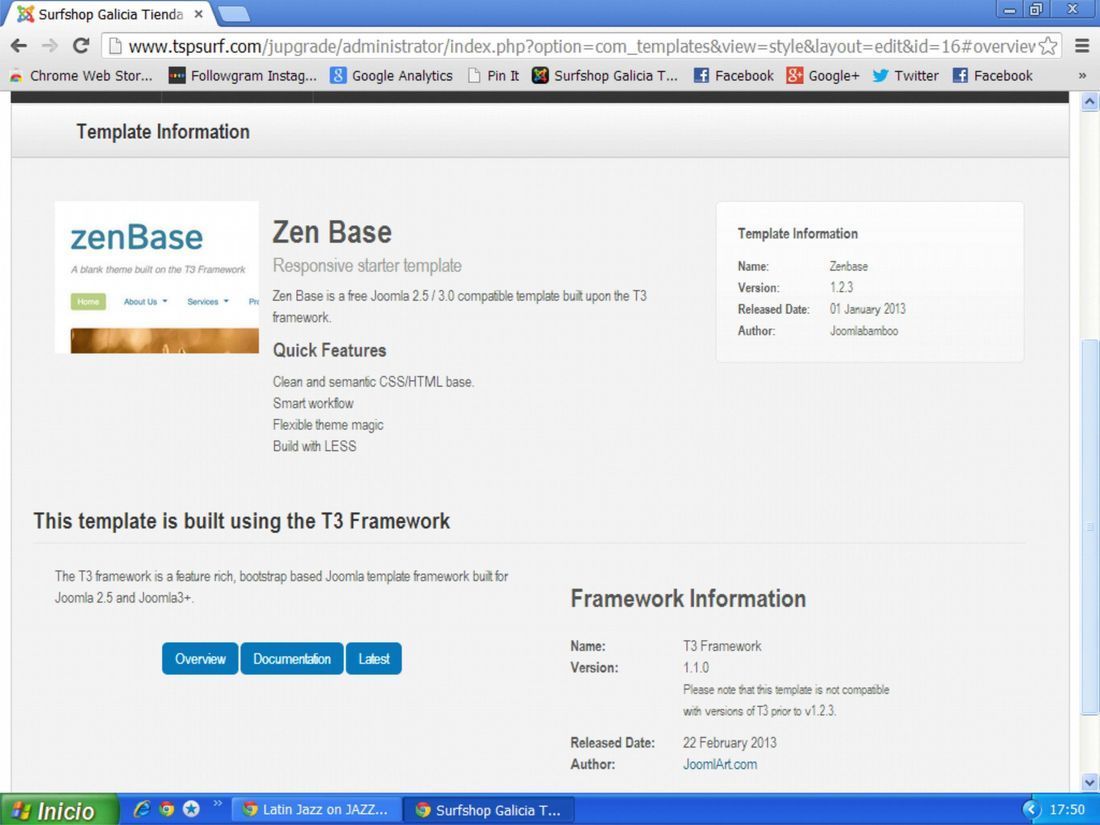Go back using the browser back arrow
Screen dimensions: 1100x825
pyautogui.click(x=19, y=46)
